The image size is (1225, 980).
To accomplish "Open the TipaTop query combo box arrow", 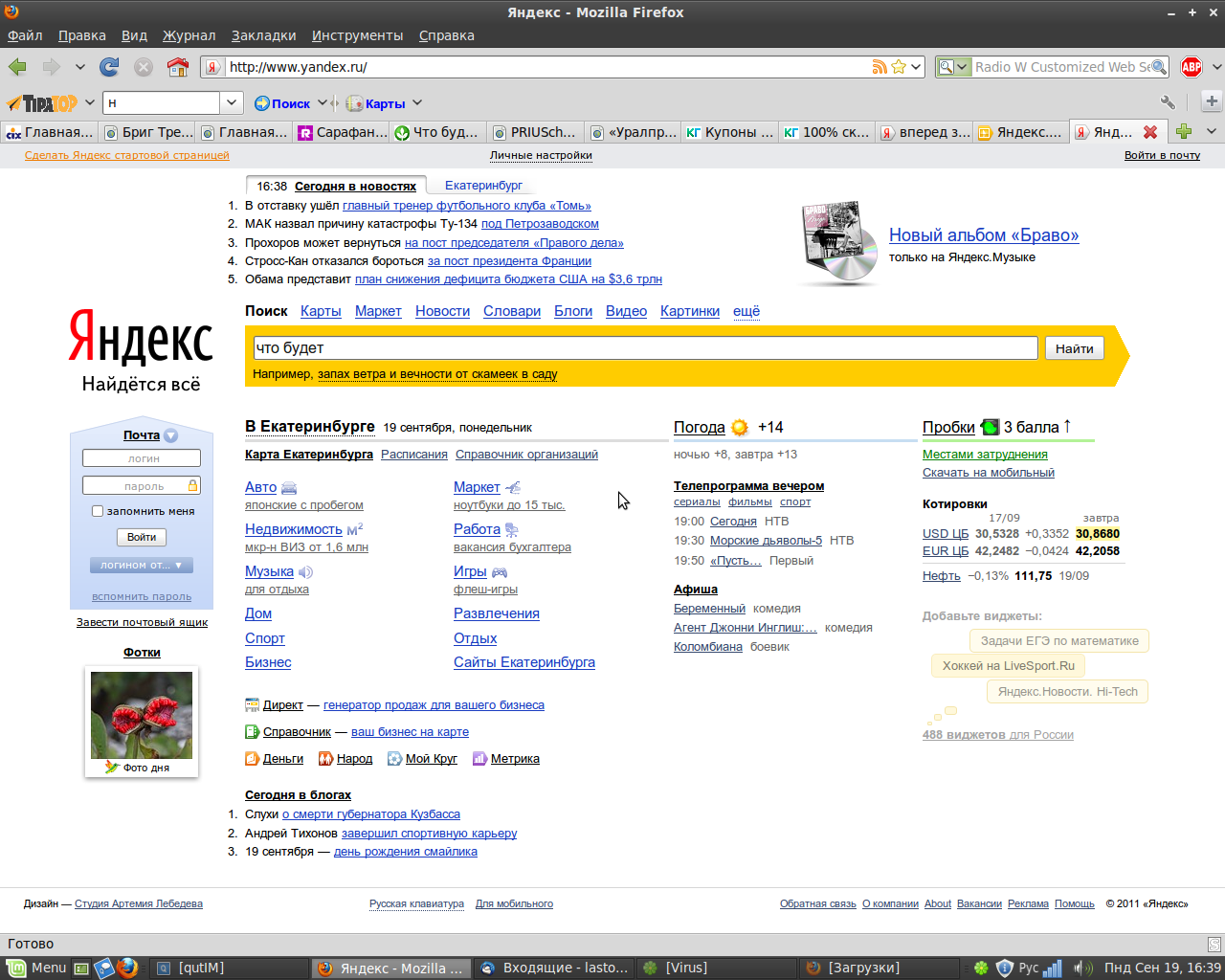I will coord(231,102).
